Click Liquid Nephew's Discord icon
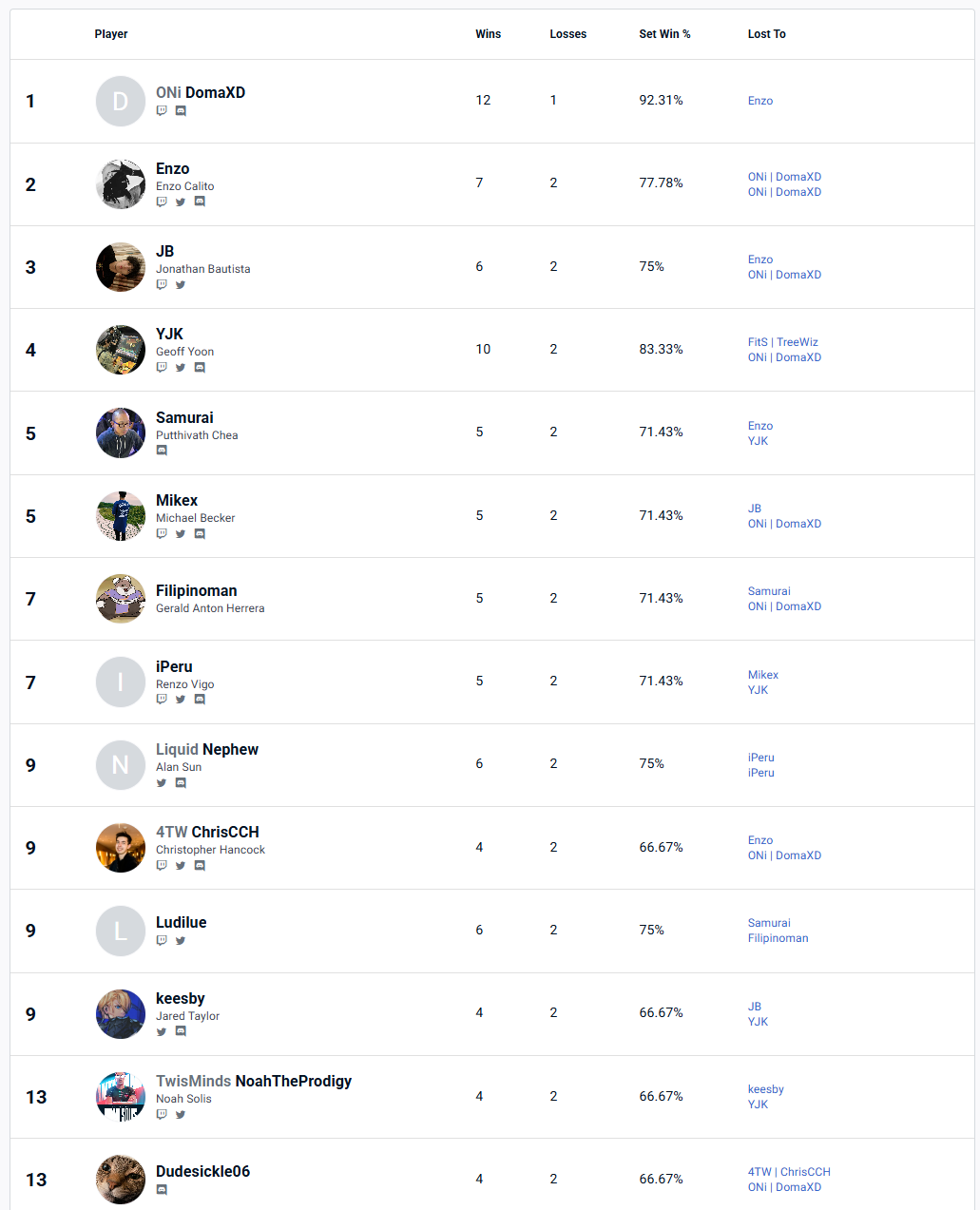 point(181,783)
